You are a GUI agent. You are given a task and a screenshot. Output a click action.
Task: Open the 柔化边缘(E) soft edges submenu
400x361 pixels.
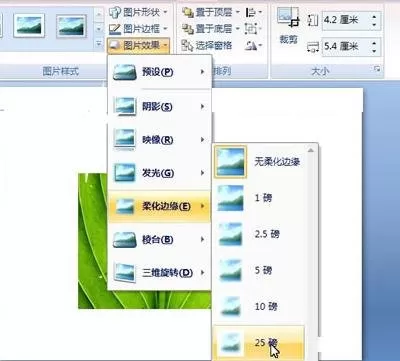[159, 206]
